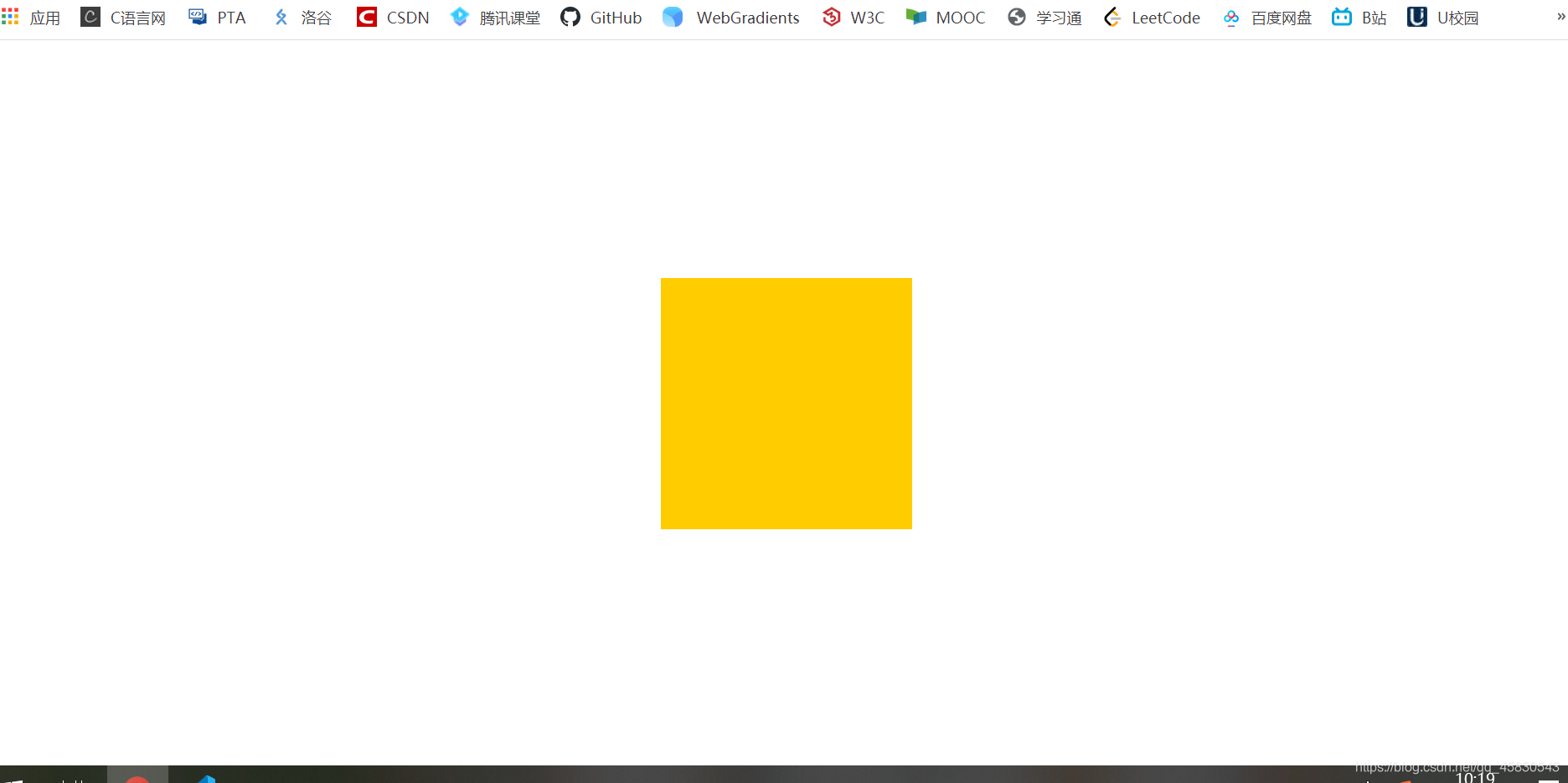This screenshot has height=783, width=1568.
Task: Click the W3C bookmark favicon
Action: pyautogui.click(x=831, y=17)
